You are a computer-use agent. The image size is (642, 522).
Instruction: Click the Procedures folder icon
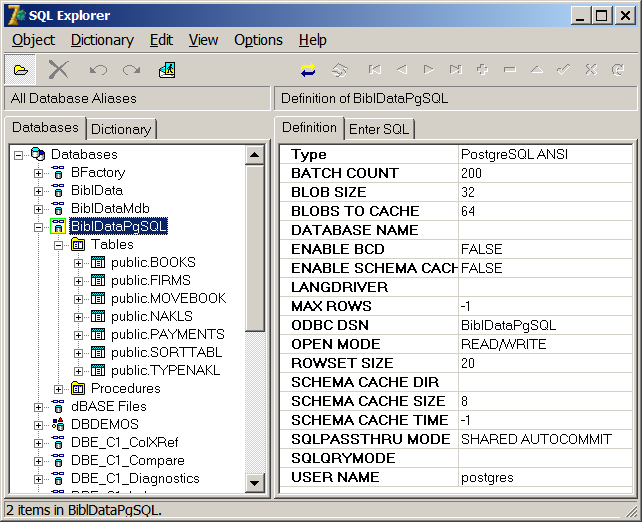[78, 389]
